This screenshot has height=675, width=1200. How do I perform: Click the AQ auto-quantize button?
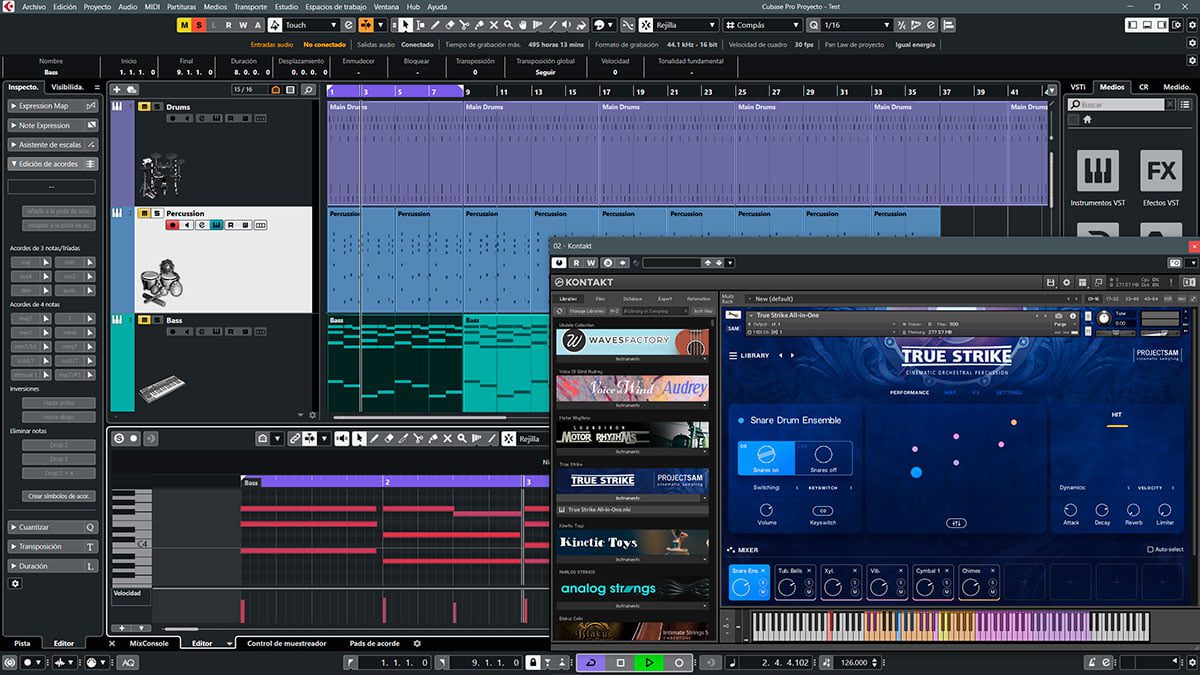(129, 662)
